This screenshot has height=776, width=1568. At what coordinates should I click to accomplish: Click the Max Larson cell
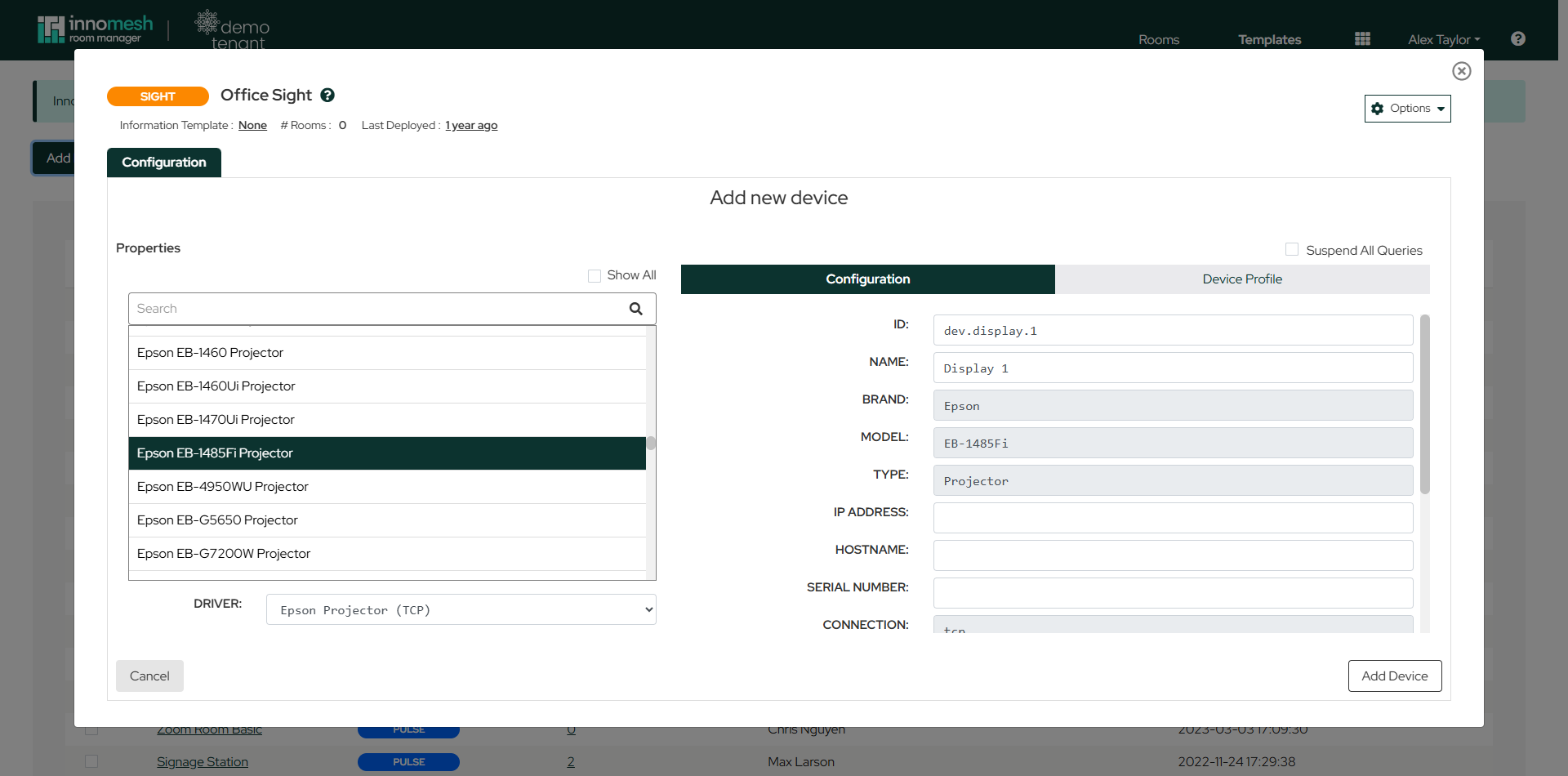point(801,762)
